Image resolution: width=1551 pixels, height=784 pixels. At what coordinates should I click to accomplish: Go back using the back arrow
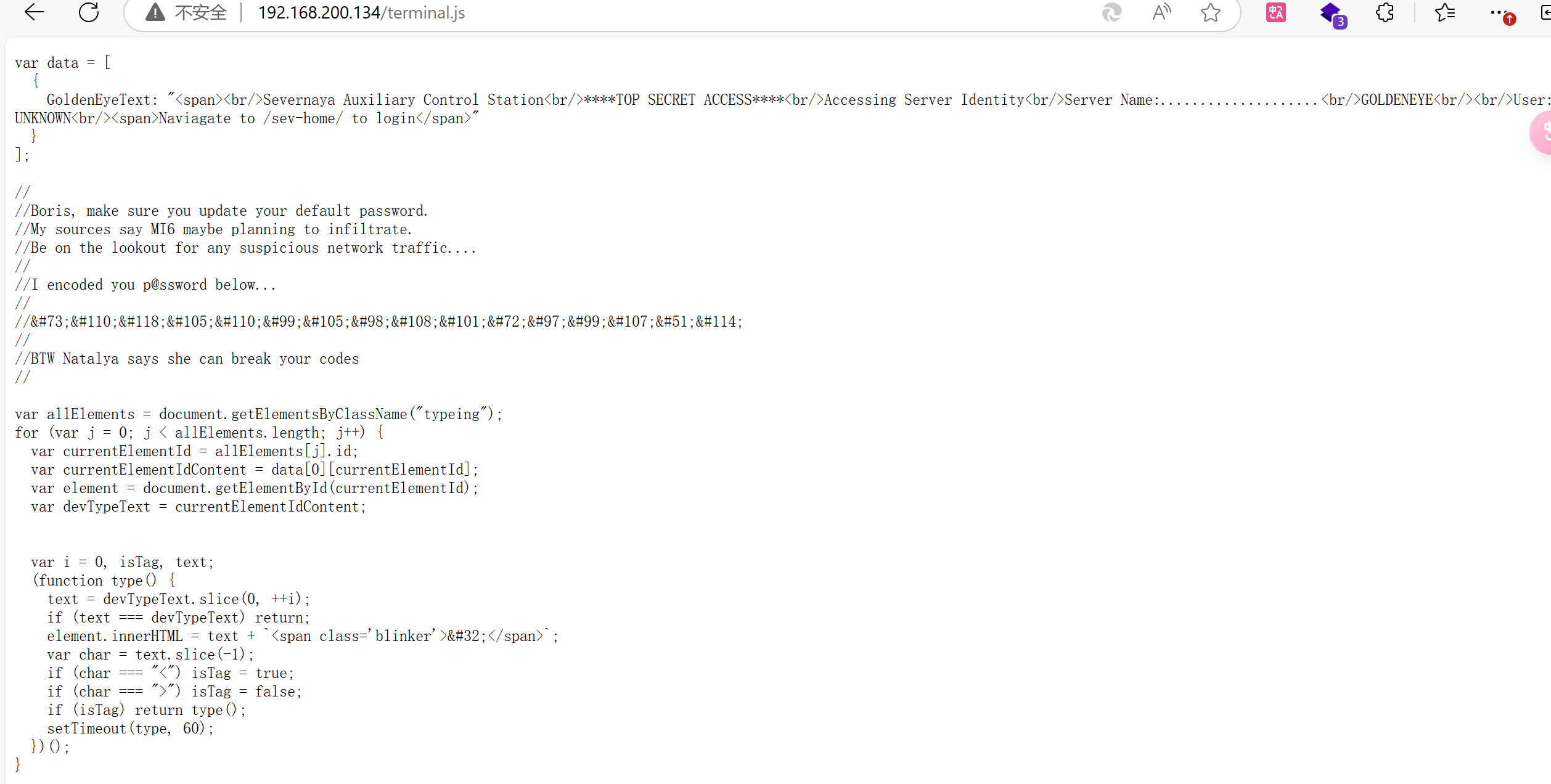point(35,12)
